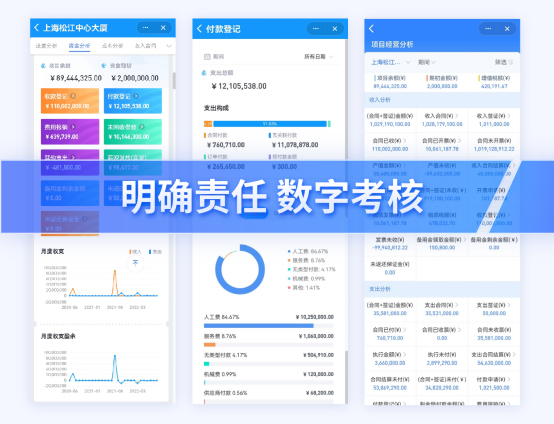This screenshot has height=424, width=554.
Task: Toggle the 支出 legend in 月度收支 chart
Action: coord(155,252)
